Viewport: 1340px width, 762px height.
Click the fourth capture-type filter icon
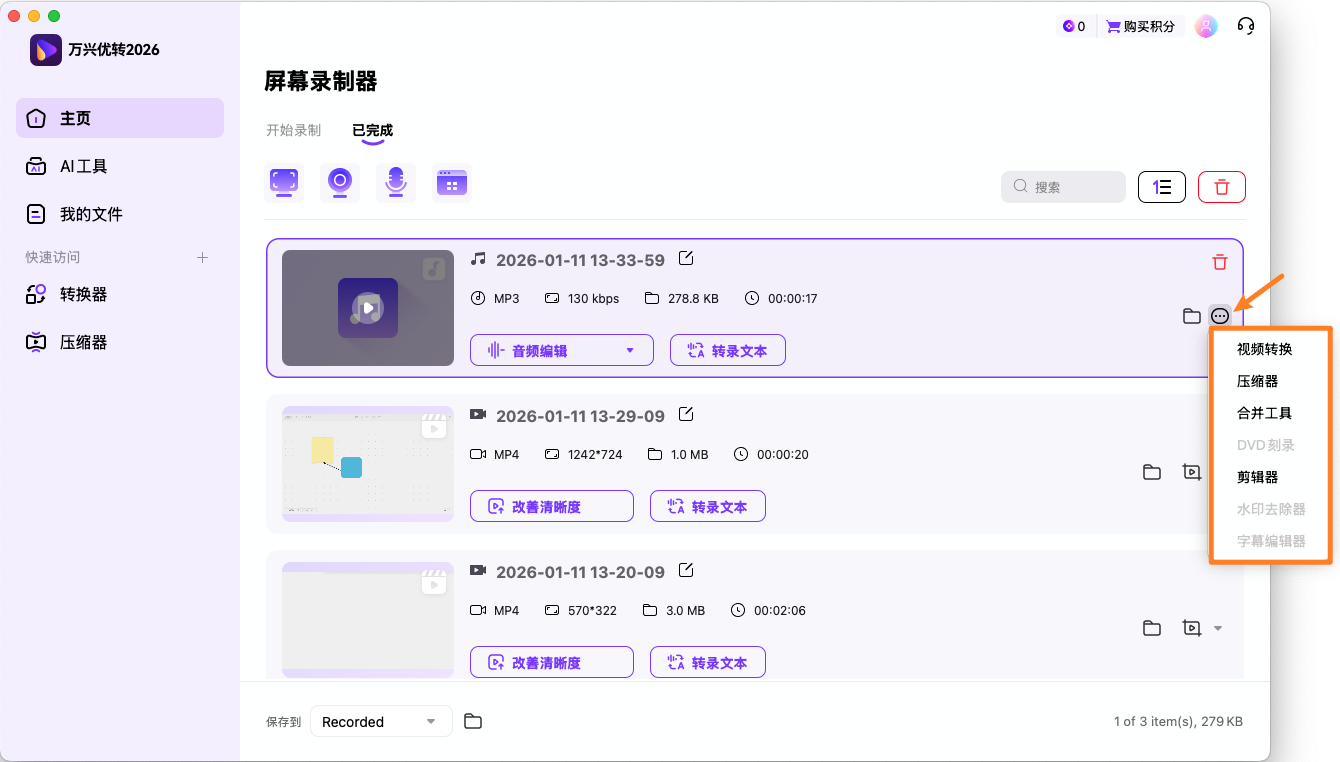point(452,182)
